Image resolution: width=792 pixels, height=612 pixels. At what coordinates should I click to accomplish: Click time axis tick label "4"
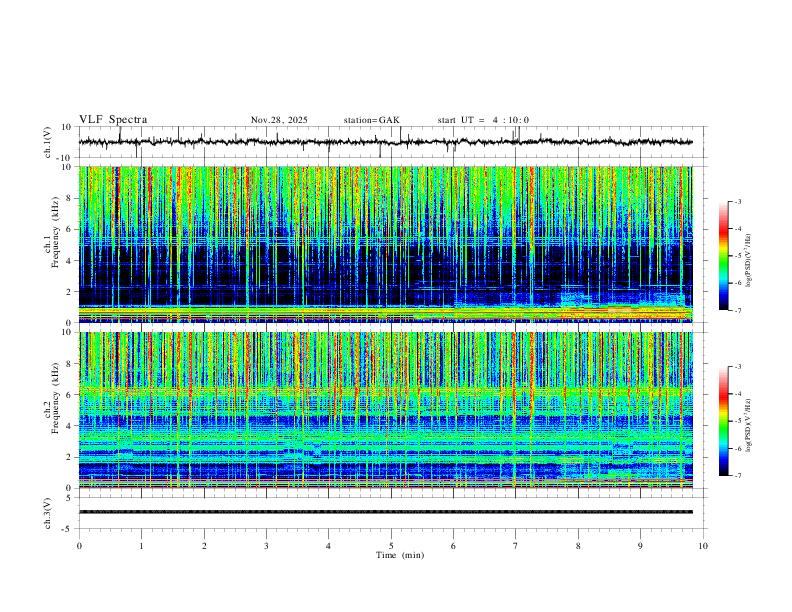point(328,546)
